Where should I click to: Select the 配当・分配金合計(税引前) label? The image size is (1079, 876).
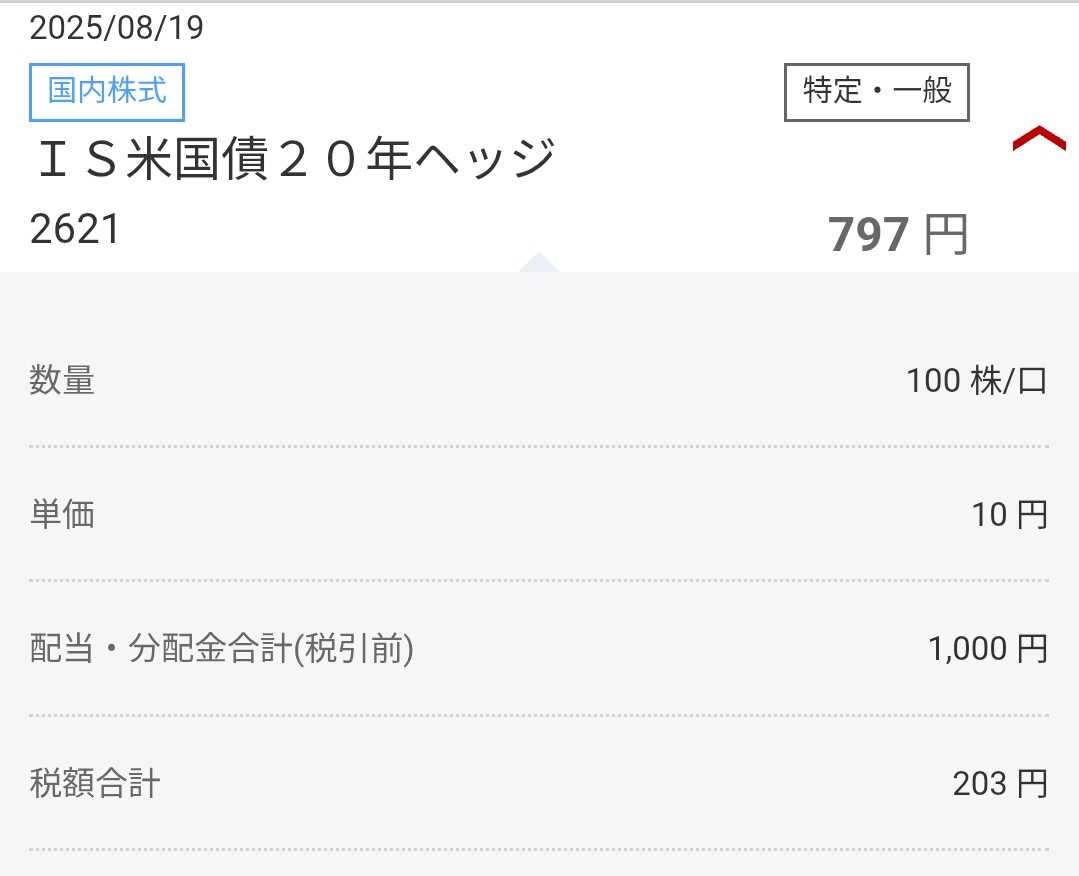pyautogui.click(x=222, y=649)
